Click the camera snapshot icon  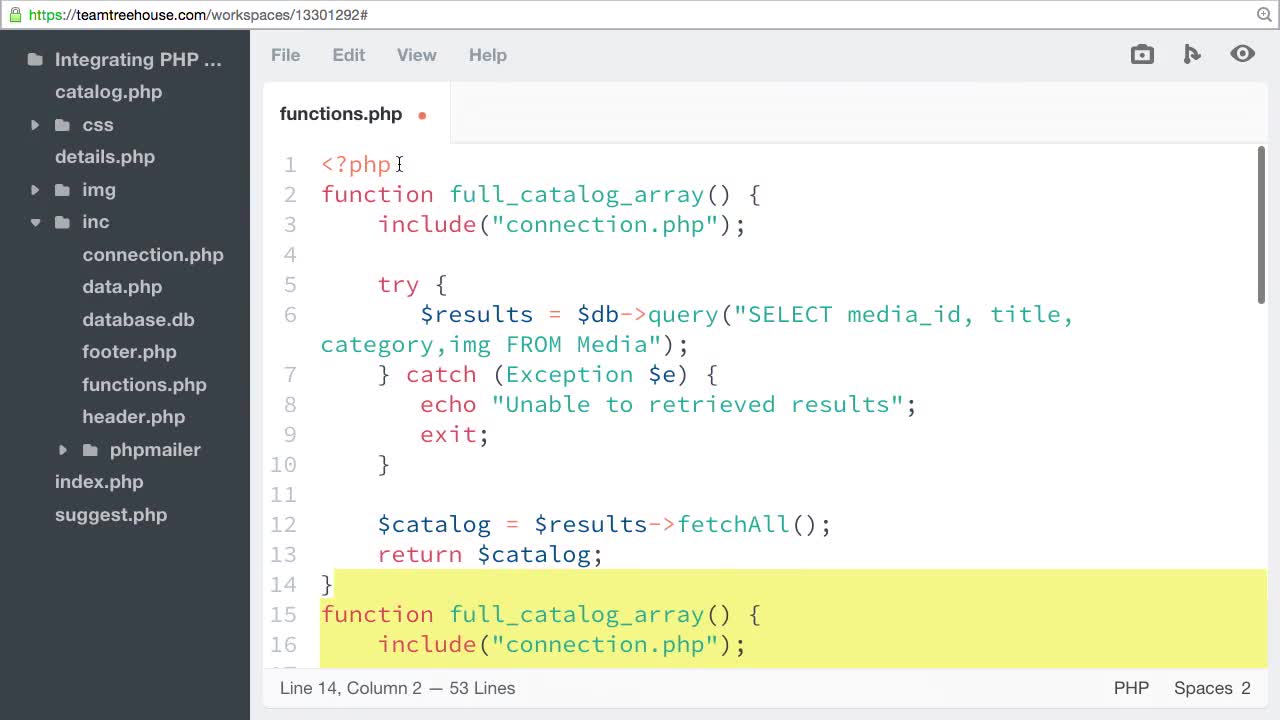tap(1142, 55)
